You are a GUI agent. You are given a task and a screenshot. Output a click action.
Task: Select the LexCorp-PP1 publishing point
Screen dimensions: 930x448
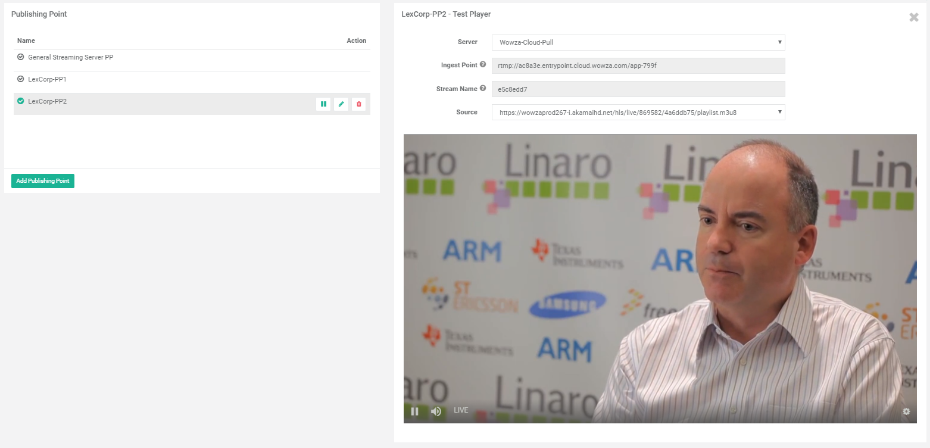coord(47,79)
